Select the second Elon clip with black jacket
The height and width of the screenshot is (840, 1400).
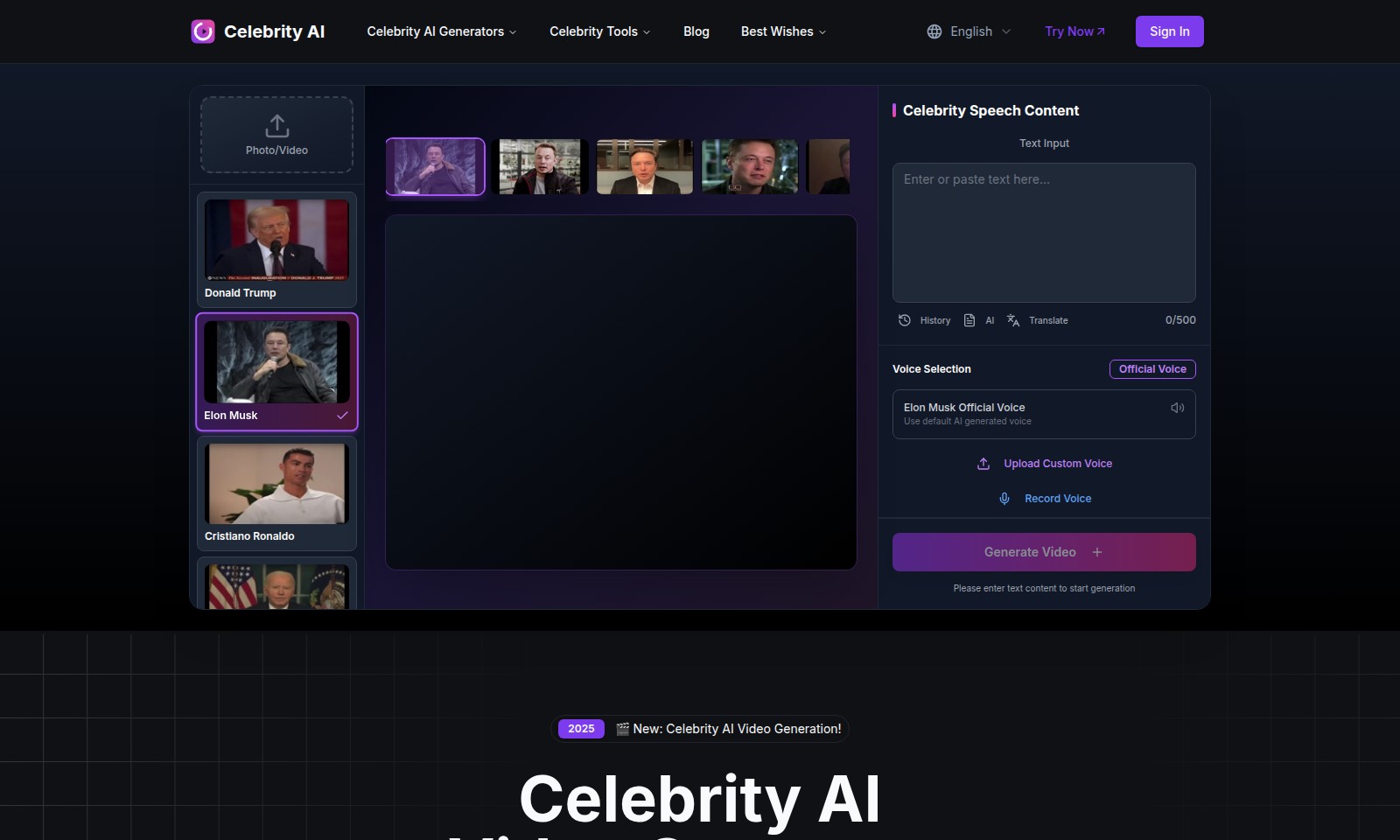[x=540, y=166]
